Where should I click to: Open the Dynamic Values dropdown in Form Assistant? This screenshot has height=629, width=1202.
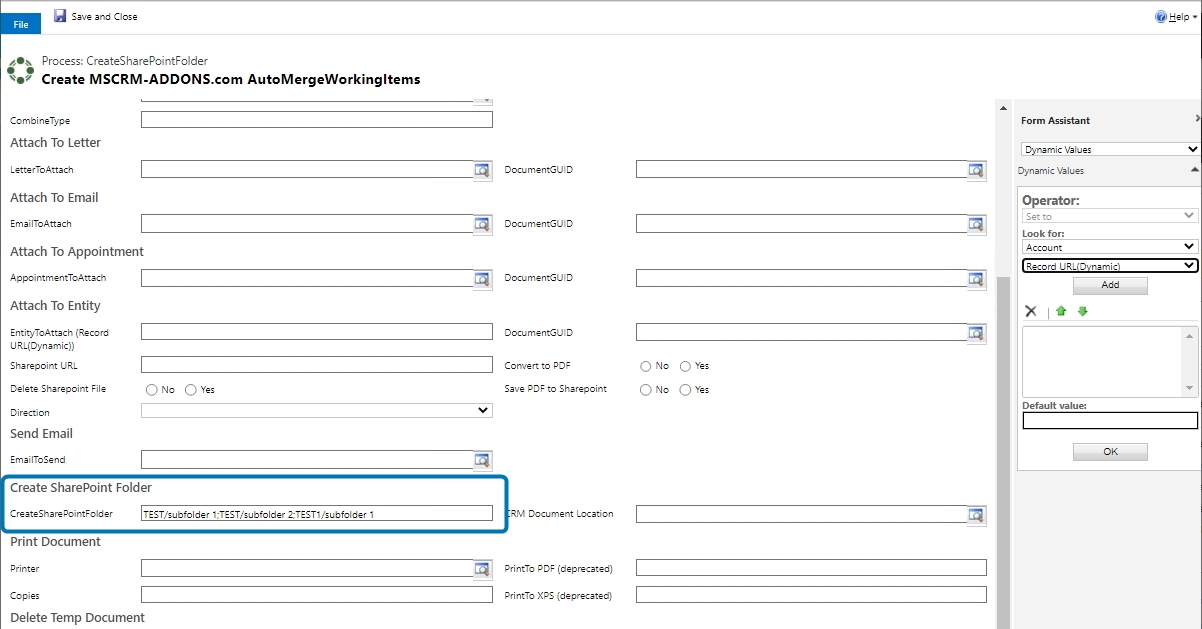[x=1110, y=149]
